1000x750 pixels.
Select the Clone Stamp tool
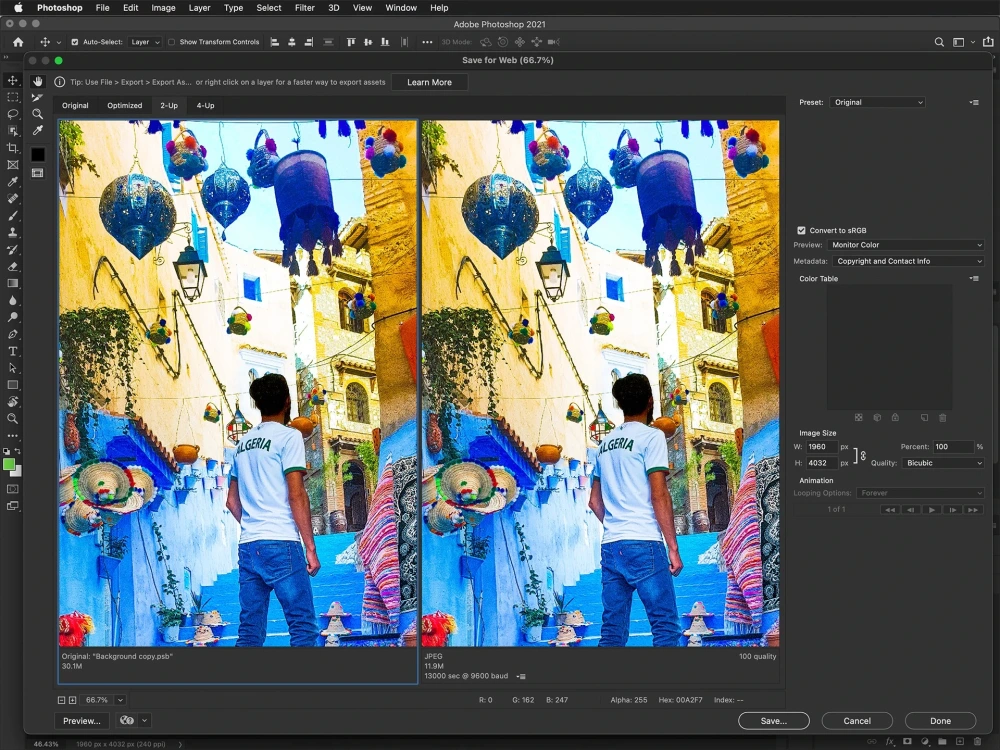[x=12, y=232]
